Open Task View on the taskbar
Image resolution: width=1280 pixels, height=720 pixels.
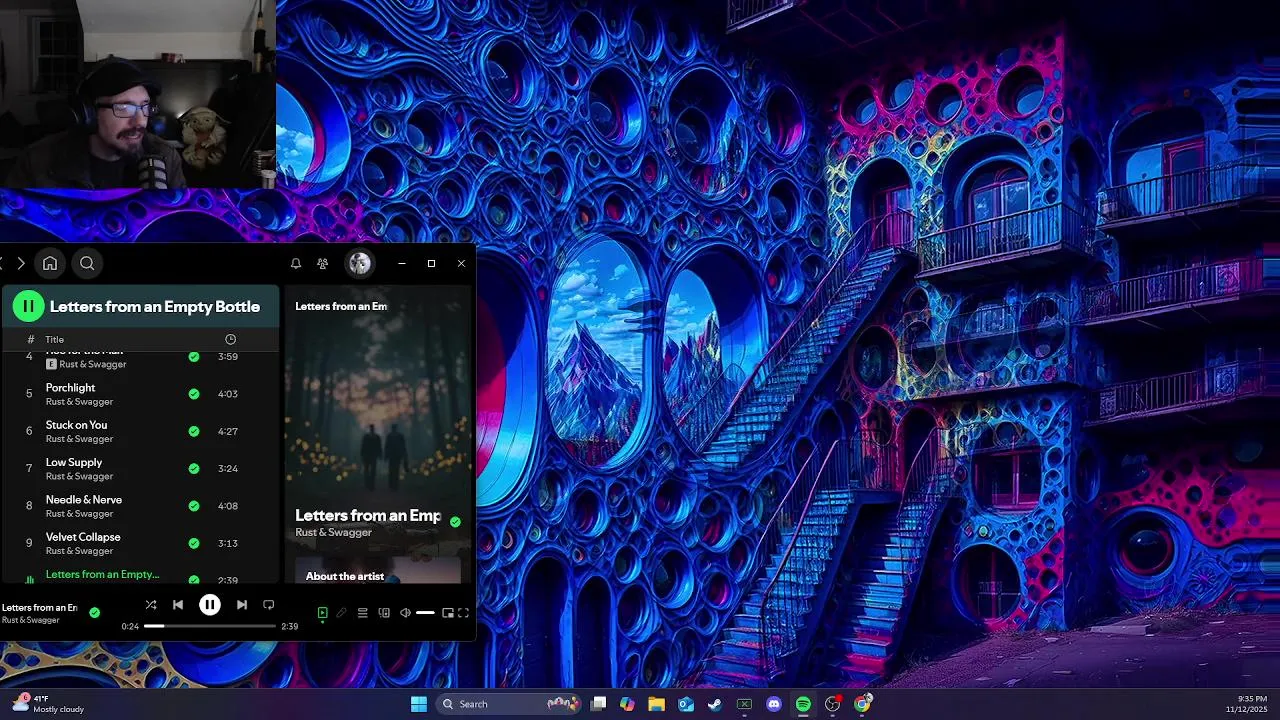pos(598,704)
